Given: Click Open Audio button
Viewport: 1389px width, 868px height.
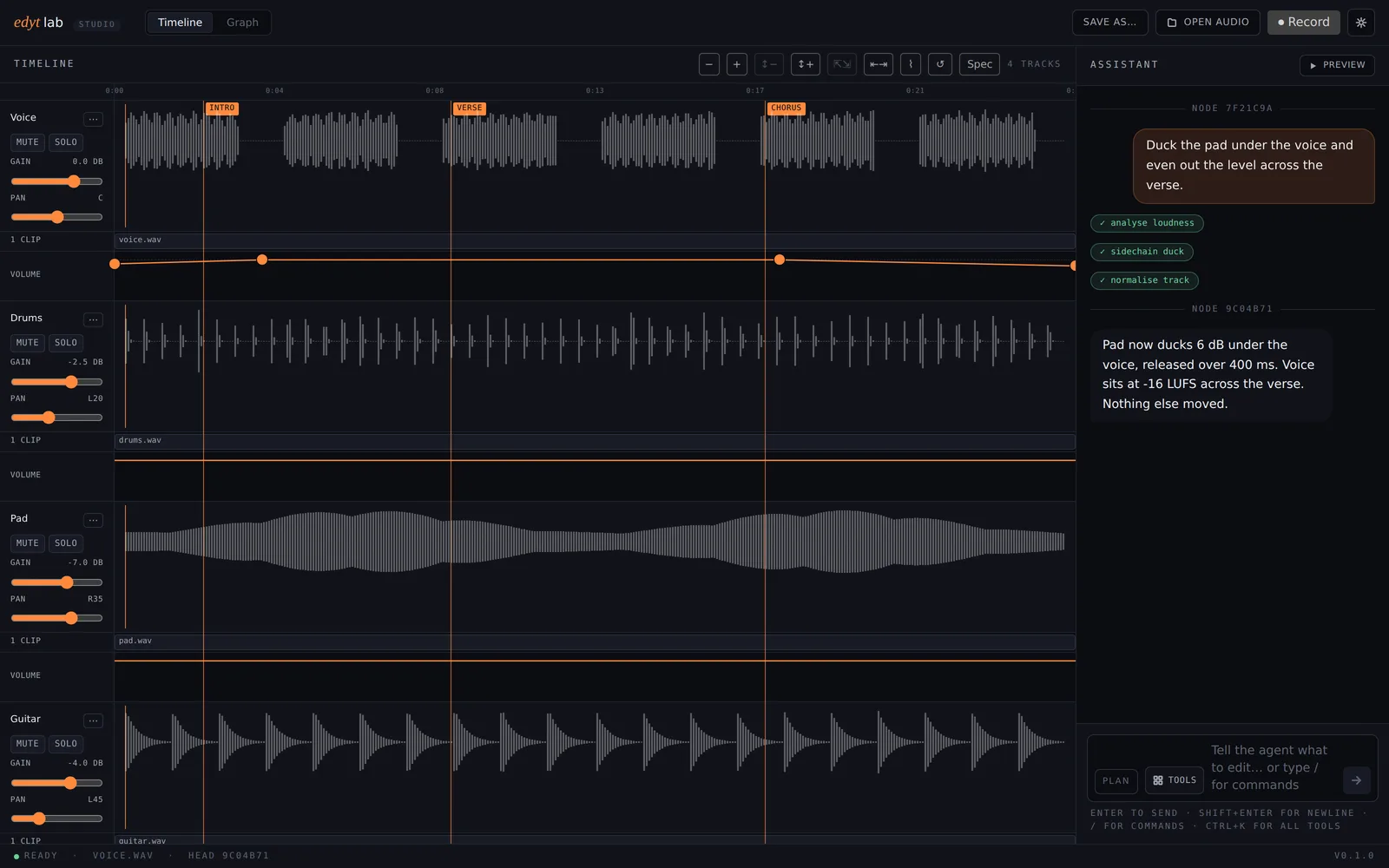Looking at the screenshot, I should (x=1208, y=23).
